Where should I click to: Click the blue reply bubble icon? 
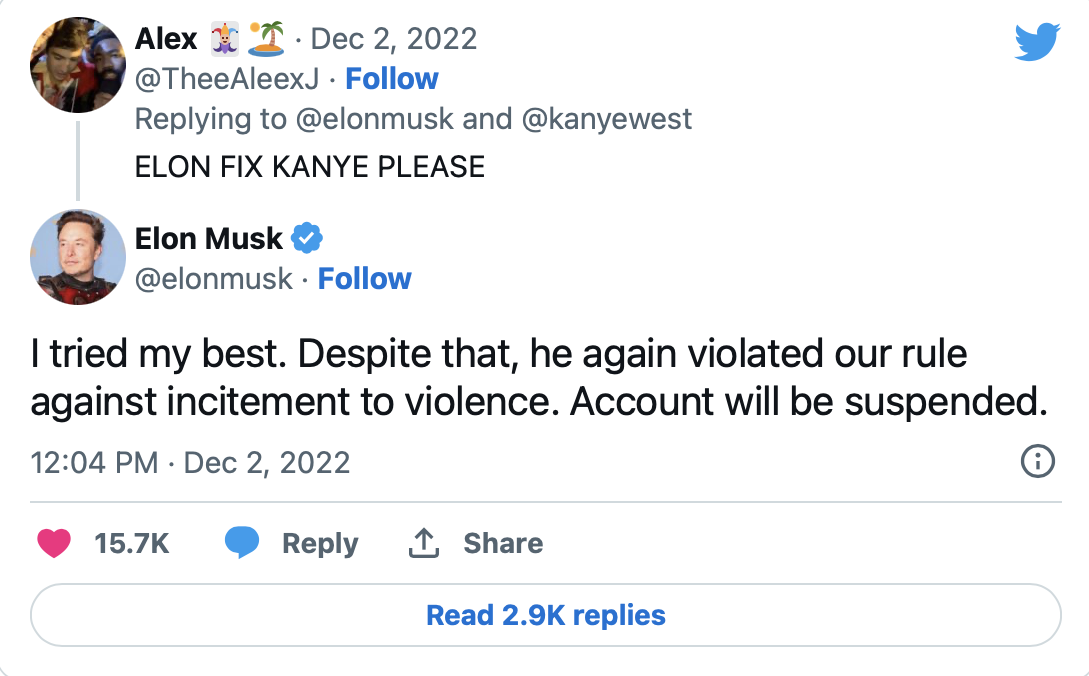point(242,543)
